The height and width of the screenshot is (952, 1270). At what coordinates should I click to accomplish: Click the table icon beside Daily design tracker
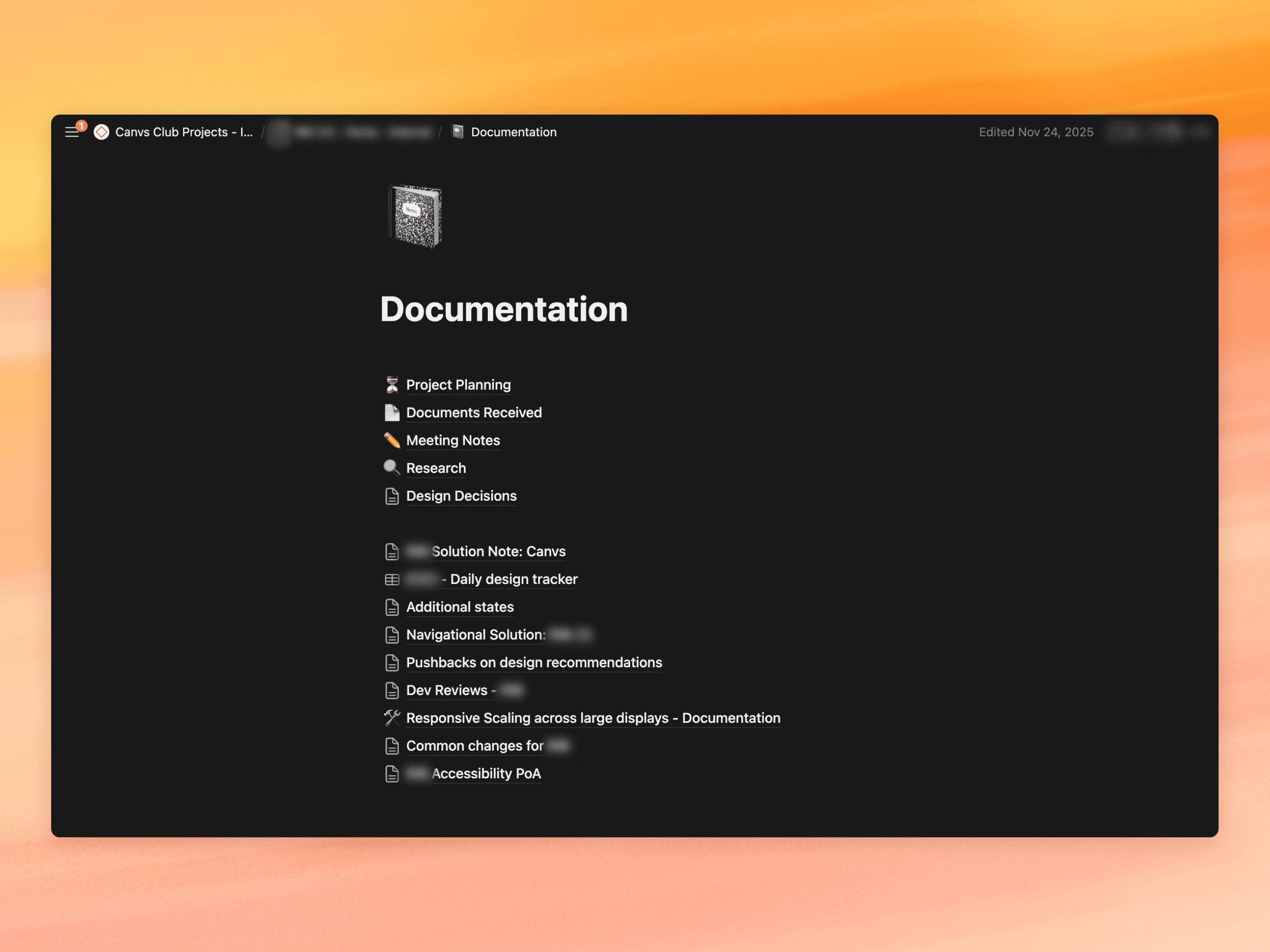(393, 579)
